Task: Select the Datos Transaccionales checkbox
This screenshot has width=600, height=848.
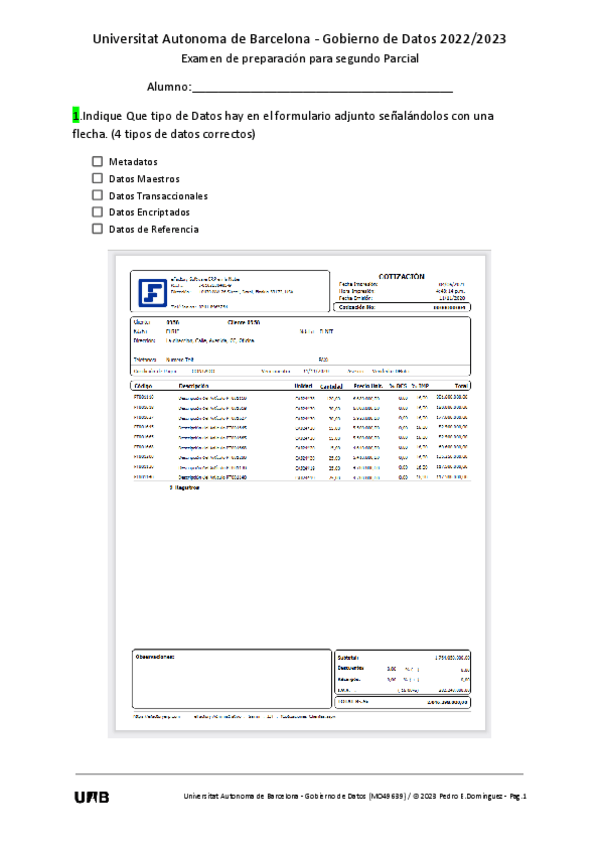Action: [97, 195]
